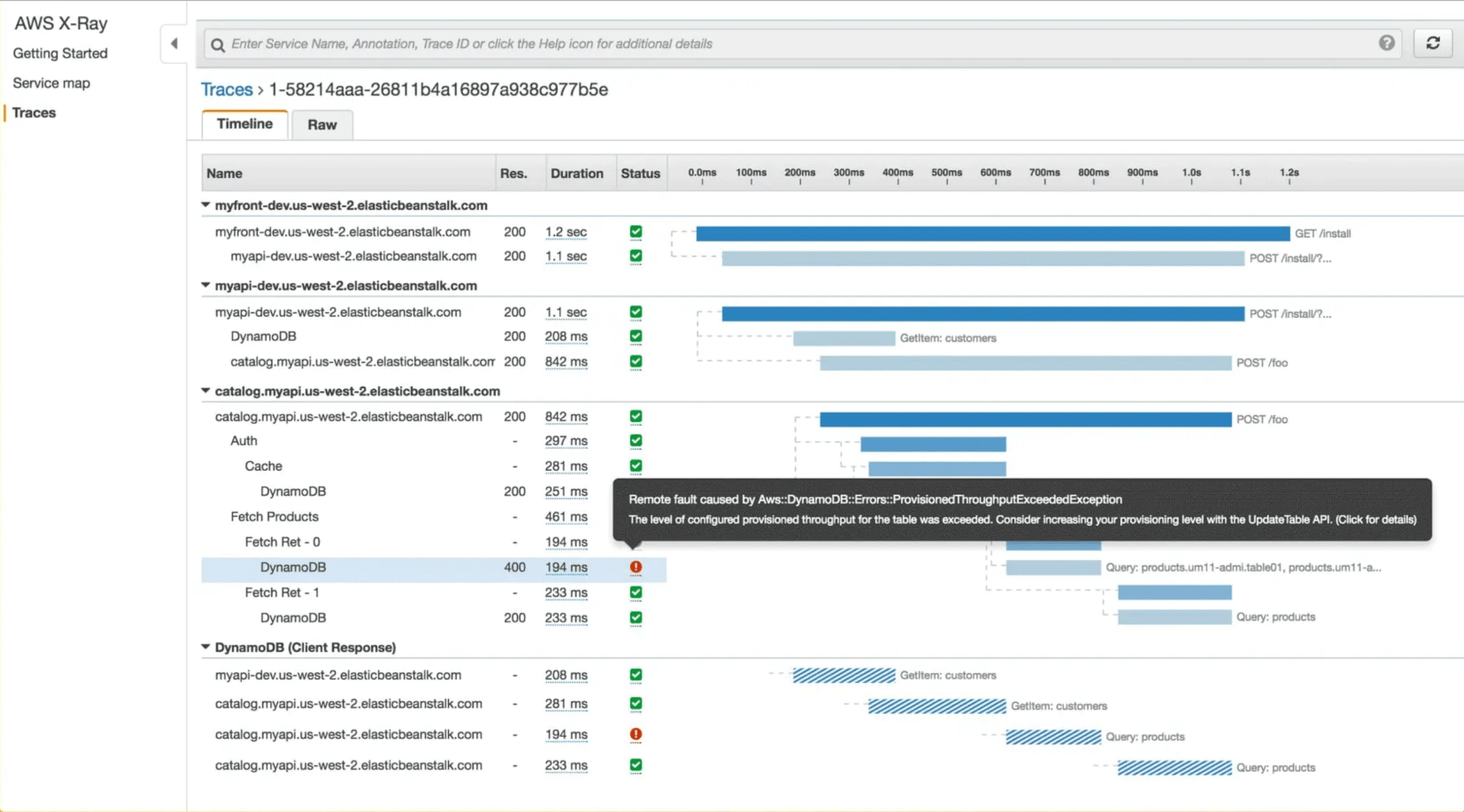Follow the Traces breadcrumb link
This screenshot has height=812, width=1464.
(227, 90)
